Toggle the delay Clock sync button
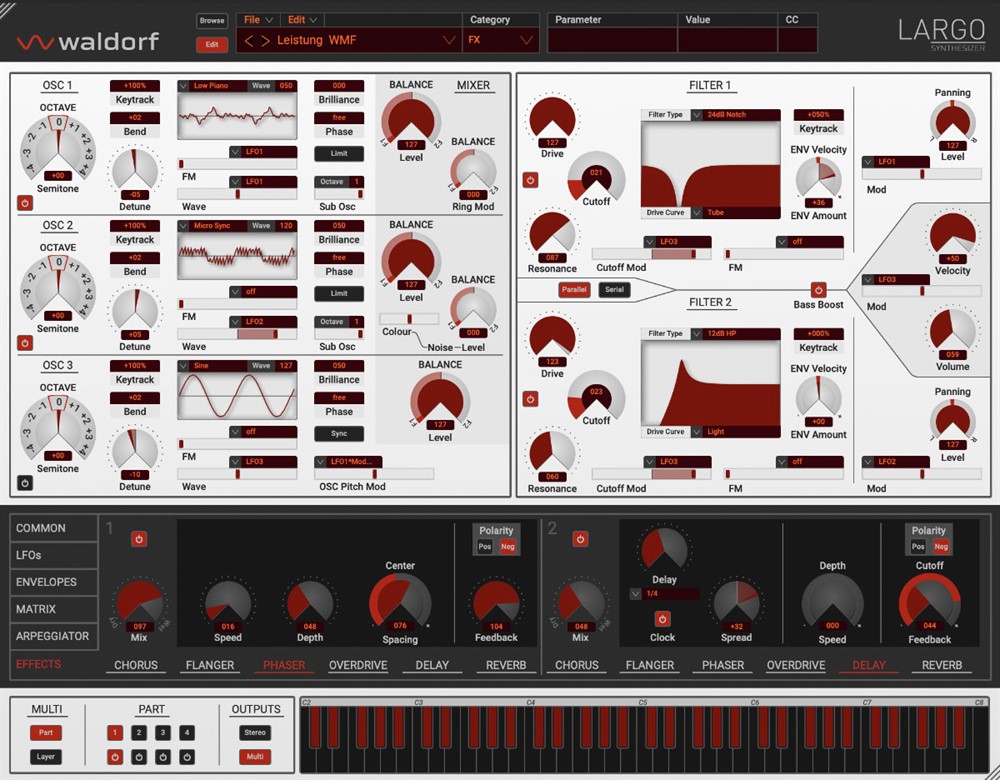1000x780 pixels. 662,619
